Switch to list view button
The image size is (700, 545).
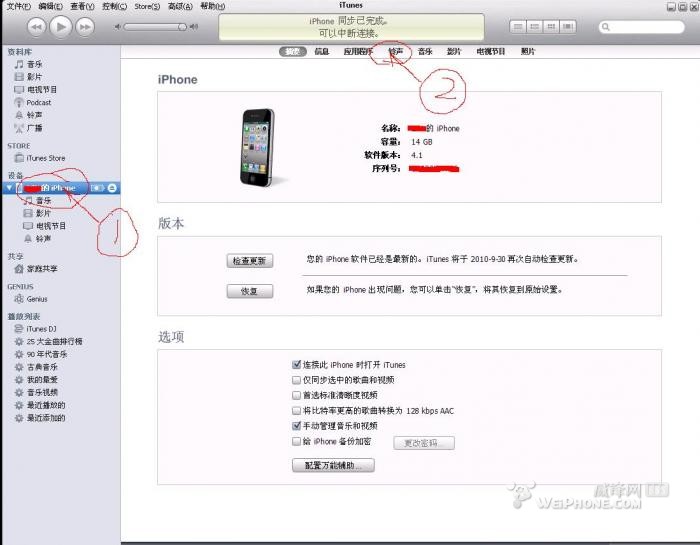pyautogui.click(x=518, y=27)
